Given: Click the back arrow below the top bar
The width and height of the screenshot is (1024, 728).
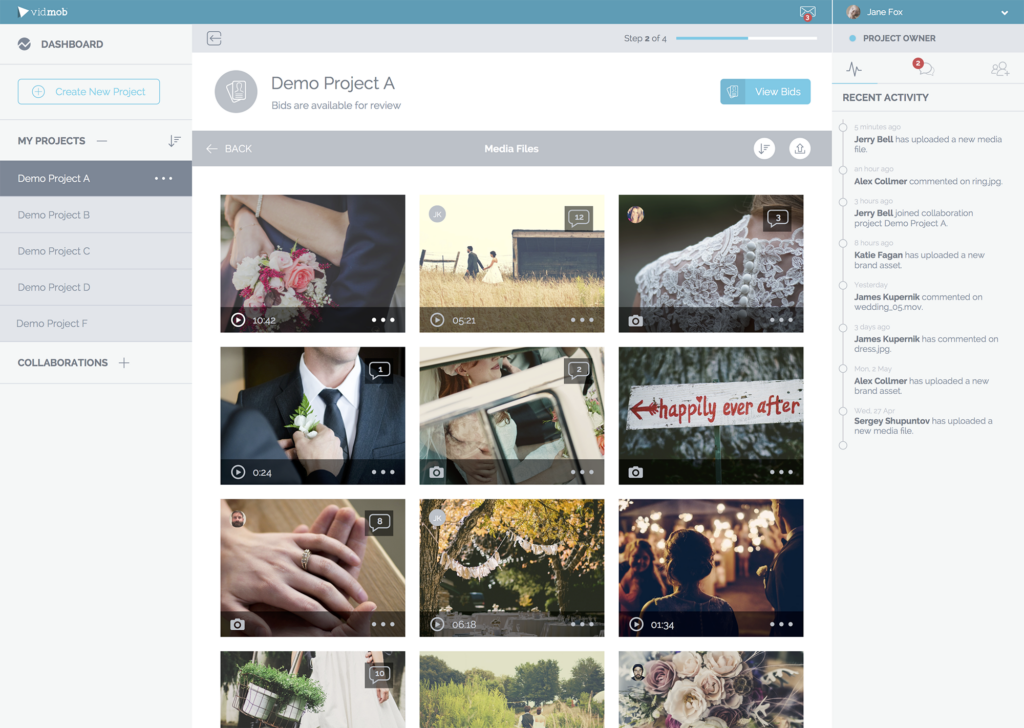Looking at the screenshot, I should [x=213, y=36].
